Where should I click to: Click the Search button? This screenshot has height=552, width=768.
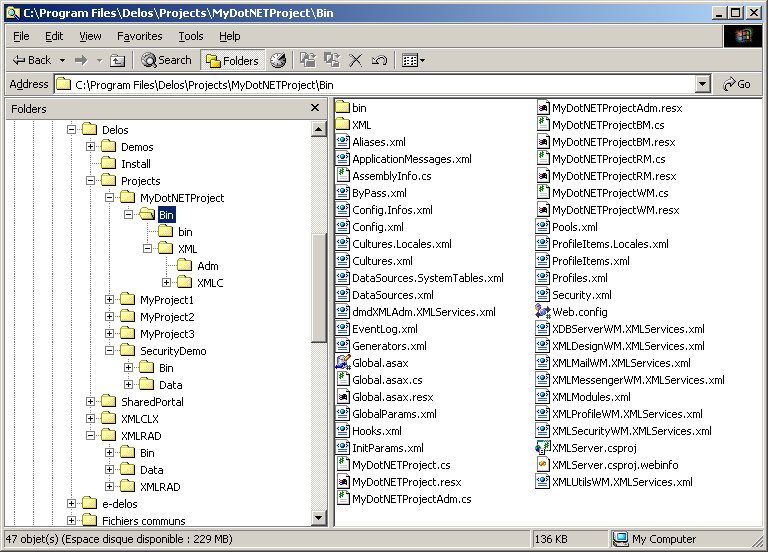pyautogui.click(x=166, y=60)
